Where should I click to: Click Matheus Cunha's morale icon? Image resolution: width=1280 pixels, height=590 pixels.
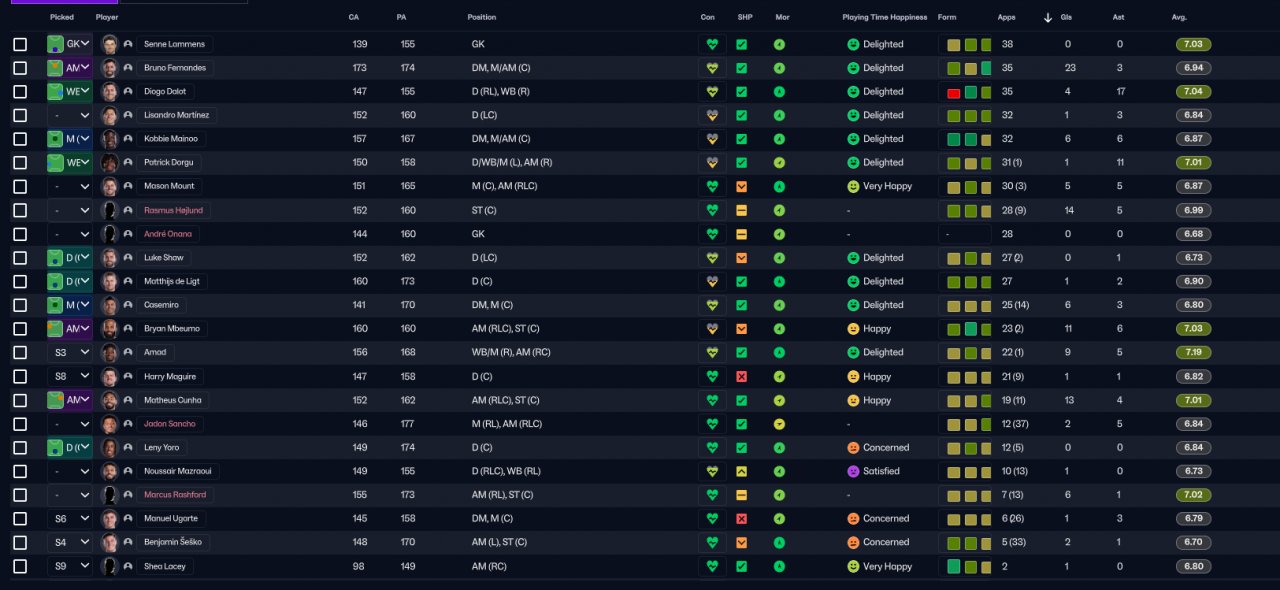(x=779, y=400)
